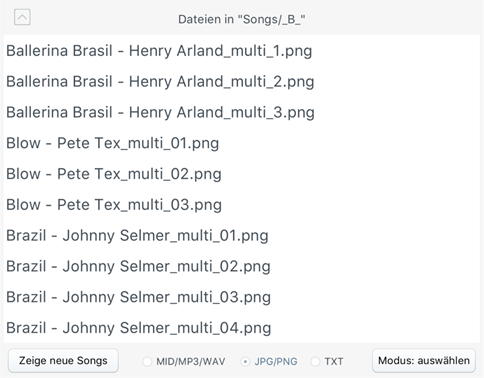The height and width of the screenshot is (378, 484).
Task: Select the MID/MP3/WAV radio button
Action: [147, 362]
